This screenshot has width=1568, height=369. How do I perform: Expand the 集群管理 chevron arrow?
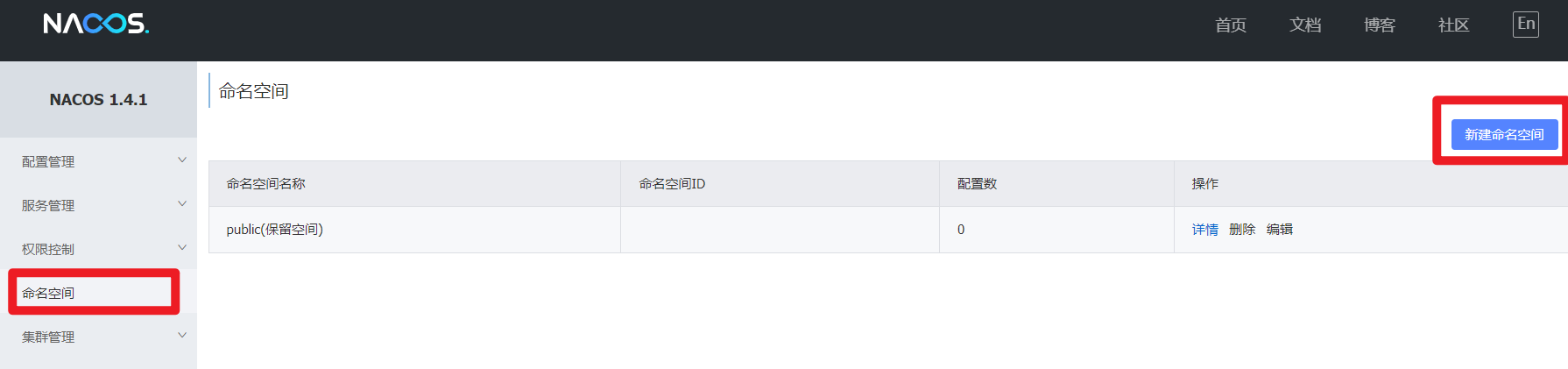pyautogui.click(x=182, y=336)
